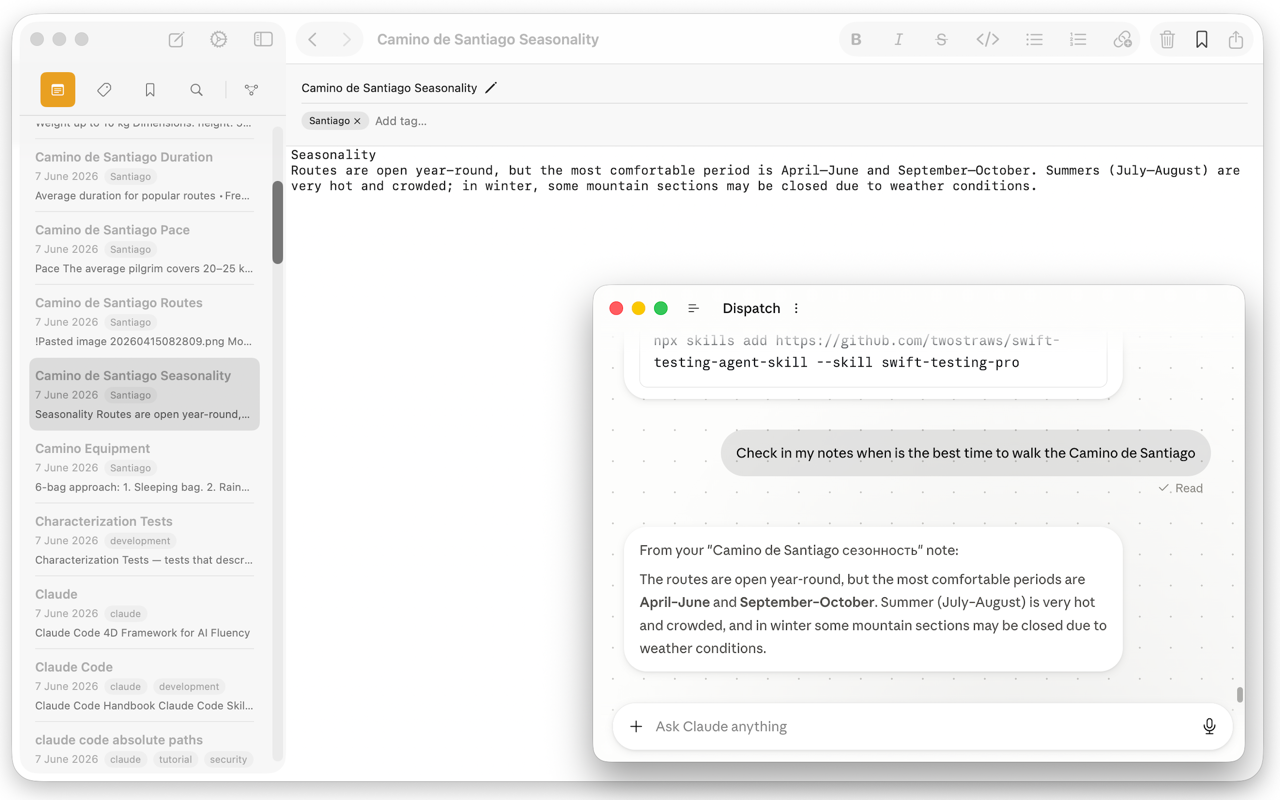This screenshot has height=800, width=1280.
Task: Click the Add tag input field
Action: coord(401,121)
